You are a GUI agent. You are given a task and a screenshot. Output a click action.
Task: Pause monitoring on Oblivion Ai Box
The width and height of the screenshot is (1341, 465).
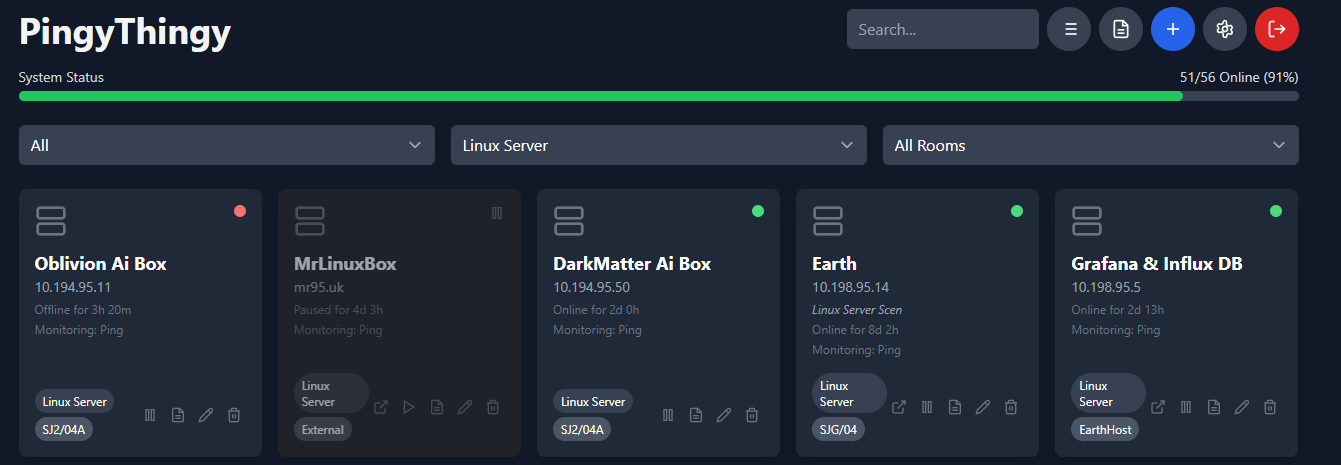click(150, 415)
